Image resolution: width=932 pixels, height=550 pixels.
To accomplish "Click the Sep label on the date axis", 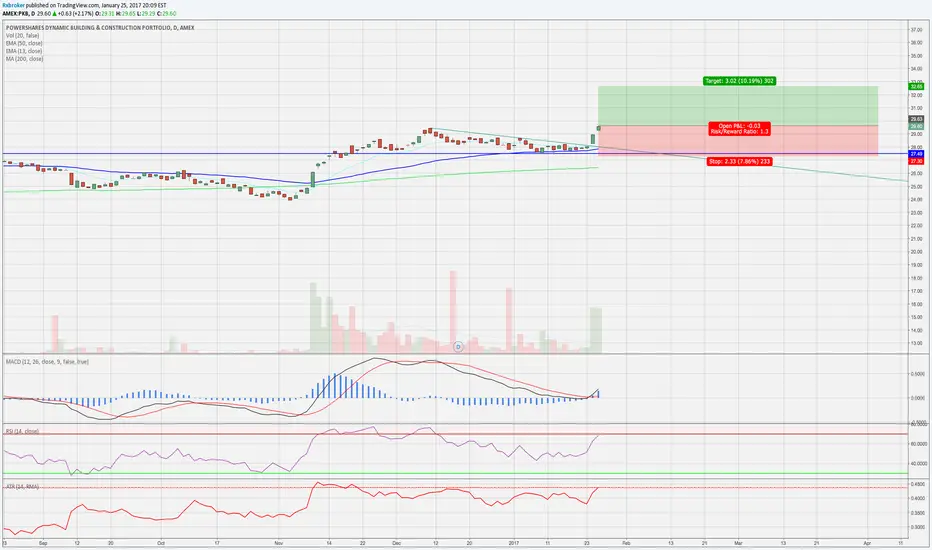I will click(43, 543).
